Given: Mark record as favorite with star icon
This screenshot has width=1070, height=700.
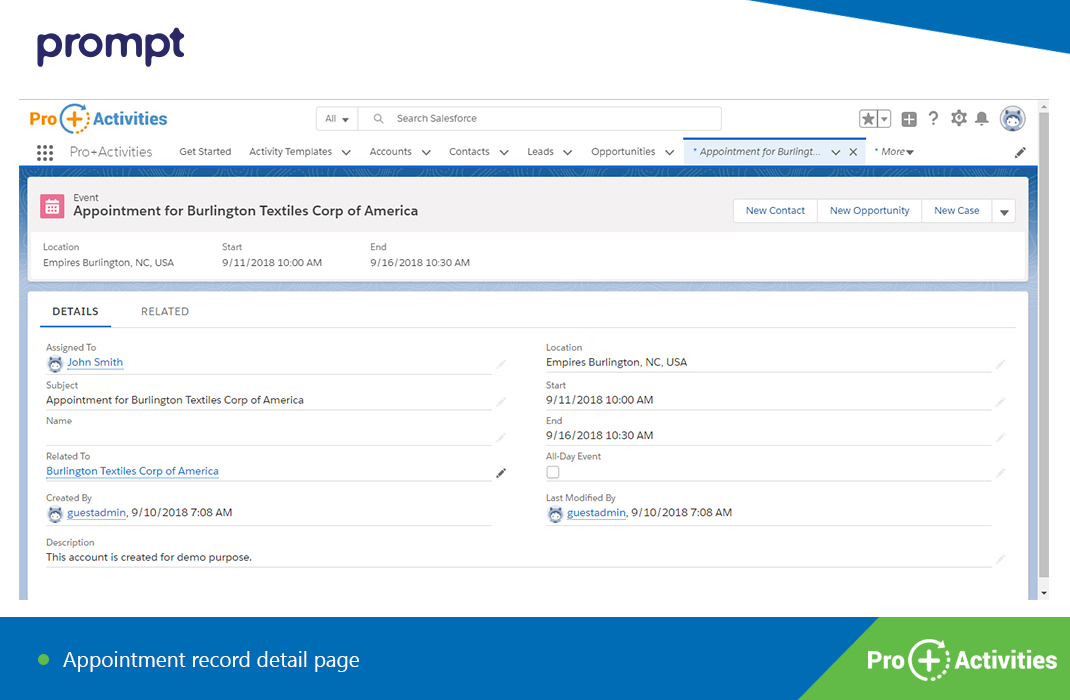Looking at the screenshot, I should tap(868, 118).
